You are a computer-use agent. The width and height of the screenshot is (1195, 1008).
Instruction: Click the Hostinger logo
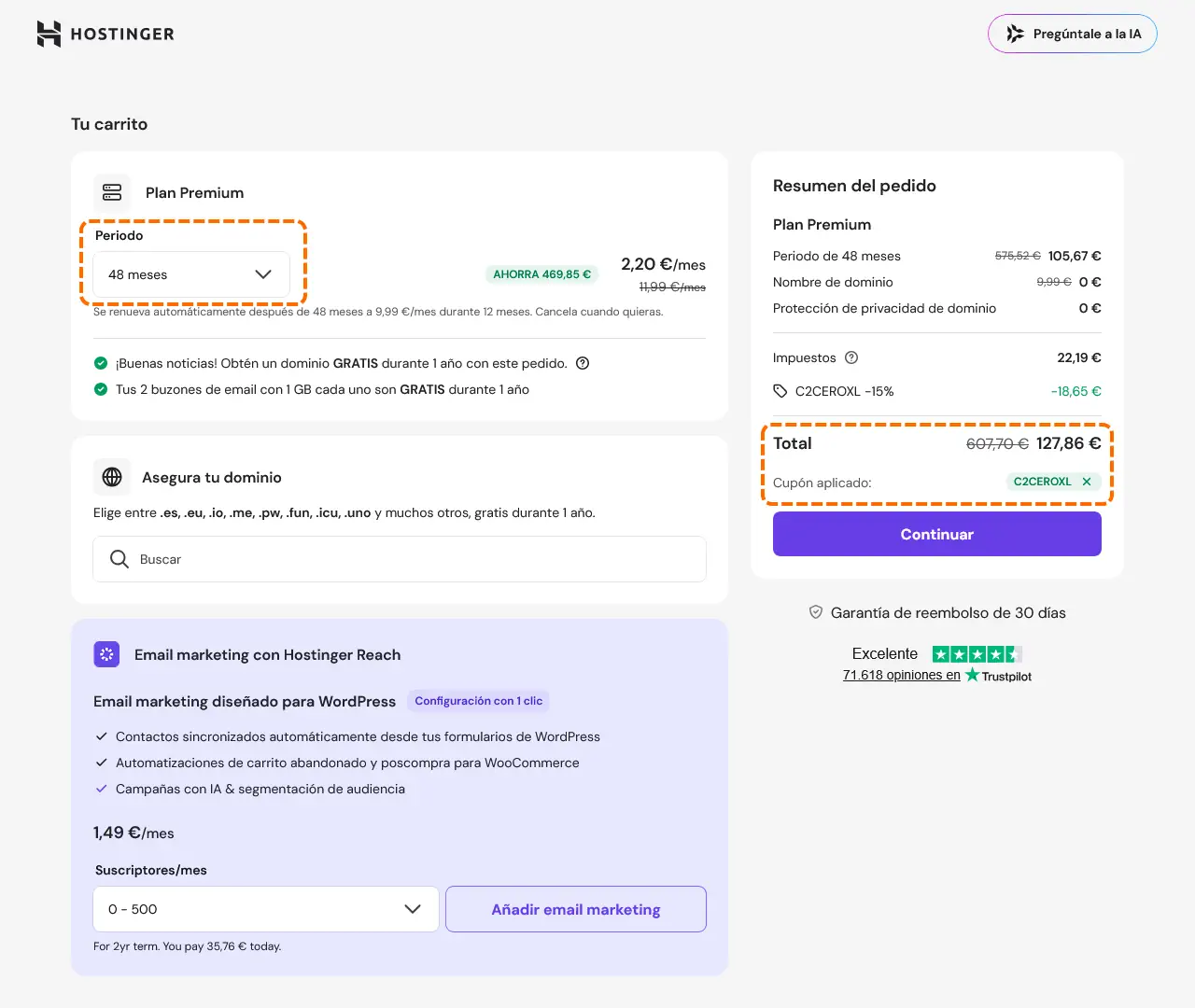(105, 34)
